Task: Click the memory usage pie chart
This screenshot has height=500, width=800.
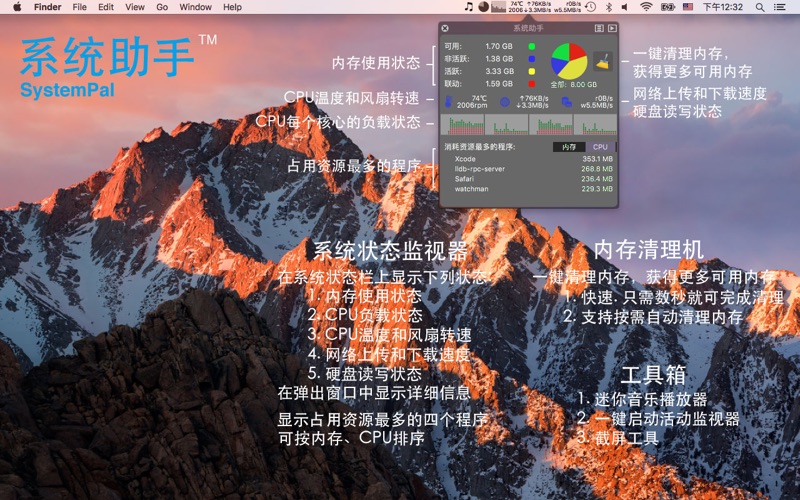Action: click(x=569, y=59)
